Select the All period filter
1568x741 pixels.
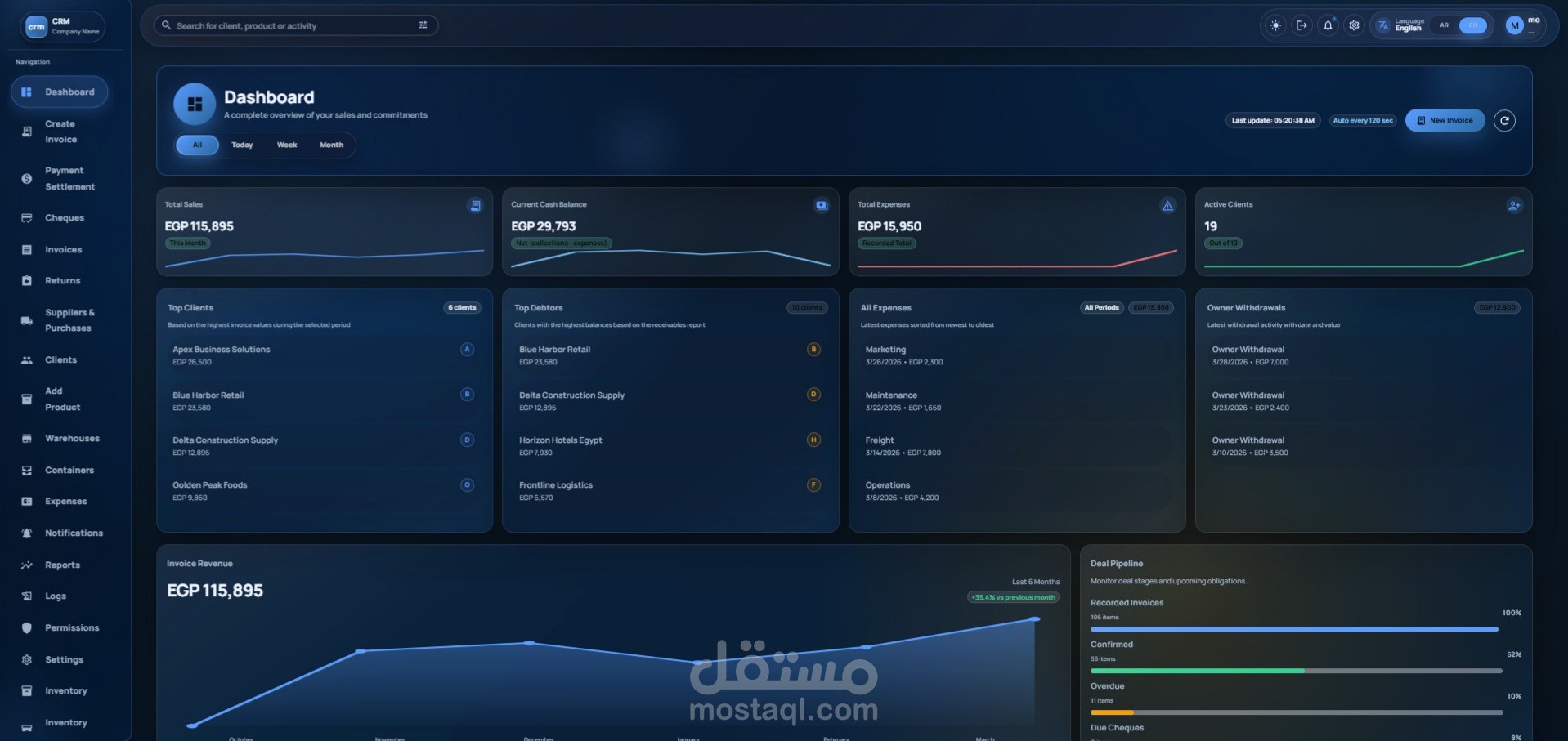coord(197,145)
